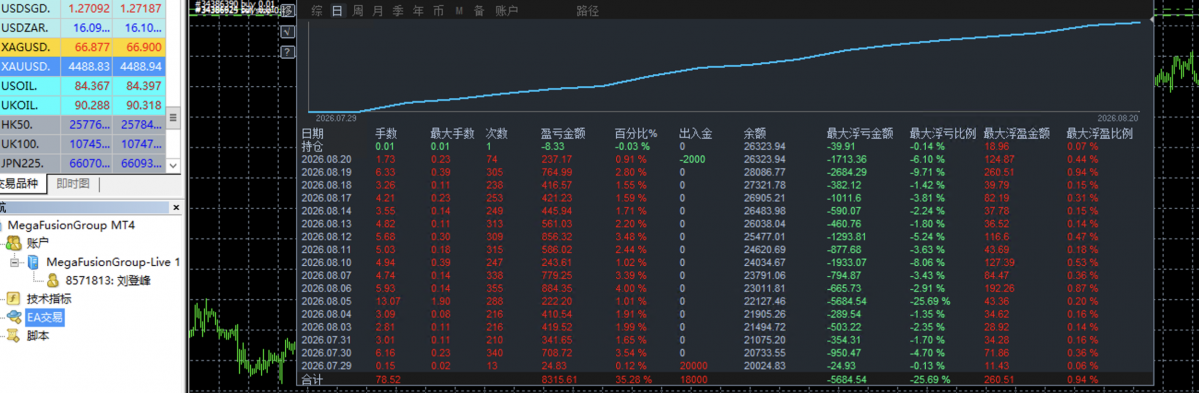Viewport: 1199px width, 393px height.
Task: Select the XAGUSD. symbol row
Action: (x=83, y=47)
